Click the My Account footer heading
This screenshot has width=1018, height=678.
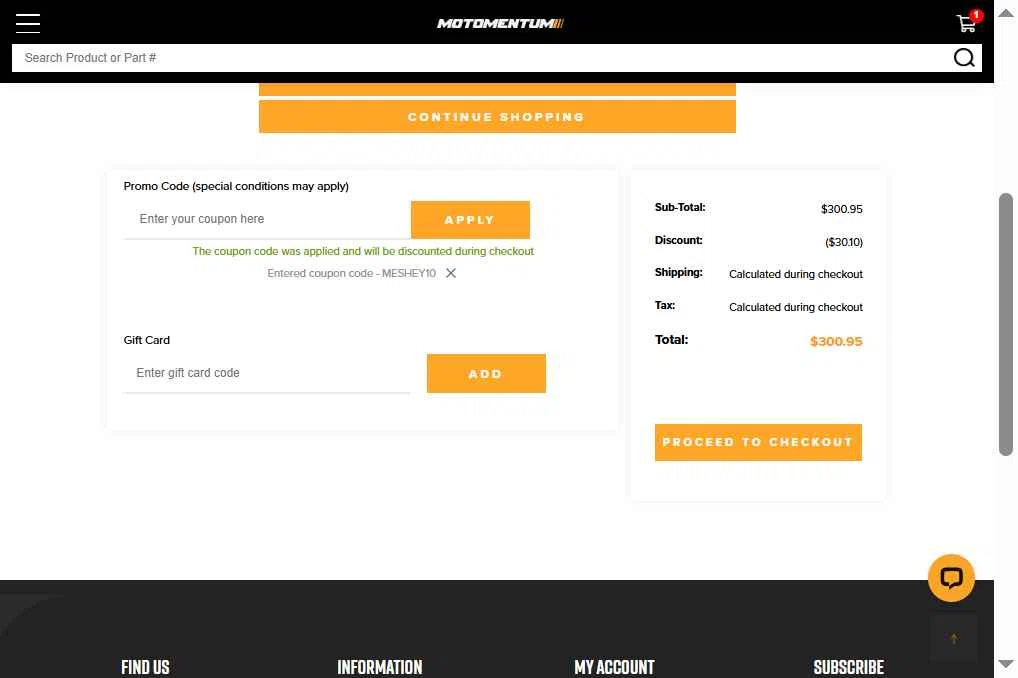tap(614, 667)
